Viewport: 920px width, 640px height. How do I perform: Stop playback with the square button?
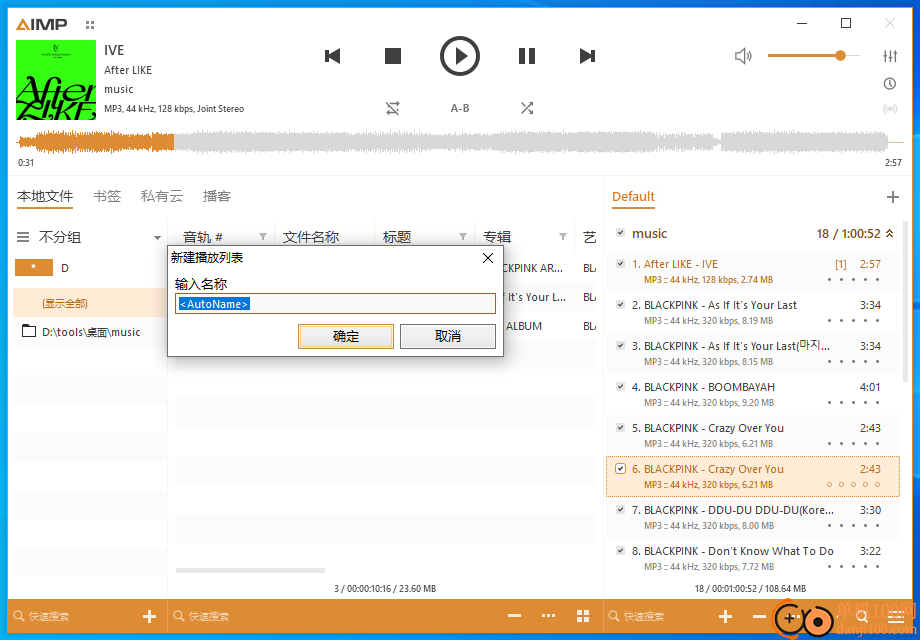coord(393,56)
